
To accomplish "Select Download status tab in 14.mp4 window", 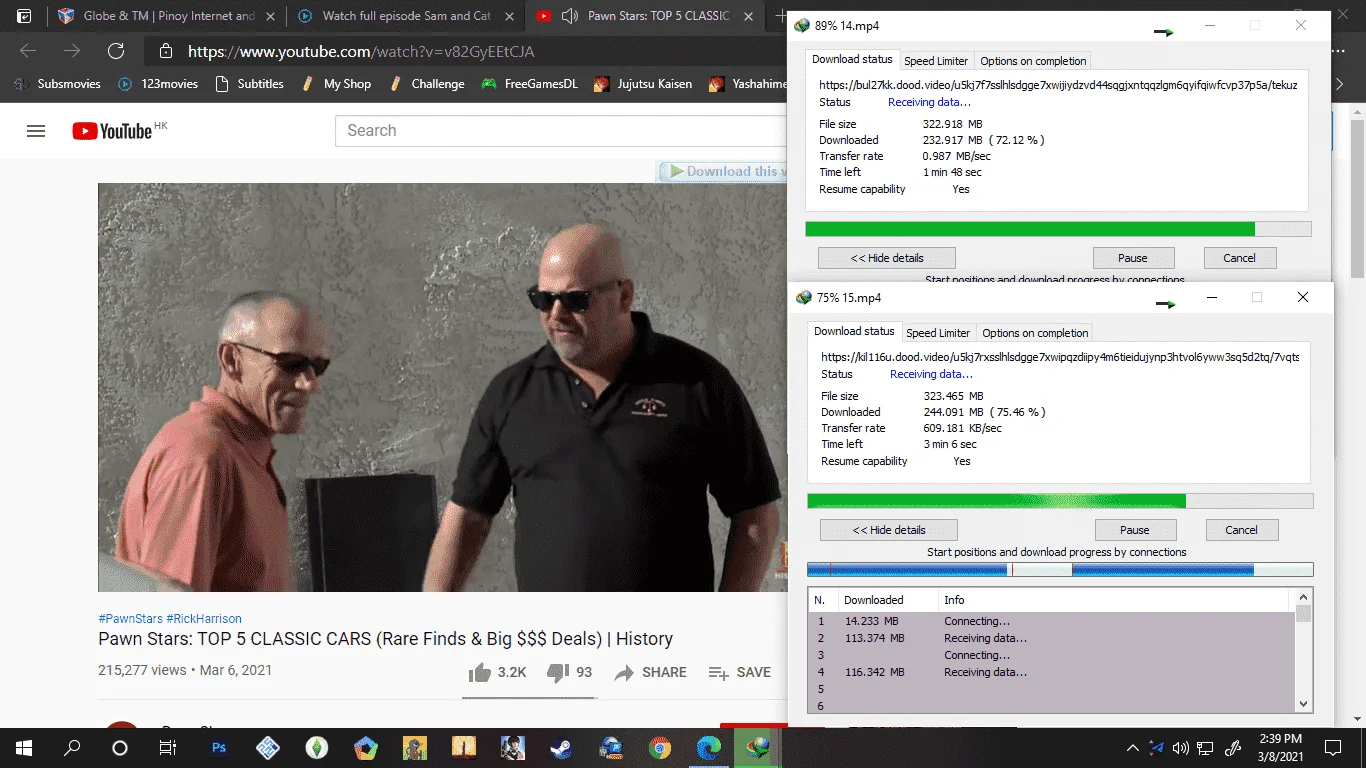I will 852,60.
